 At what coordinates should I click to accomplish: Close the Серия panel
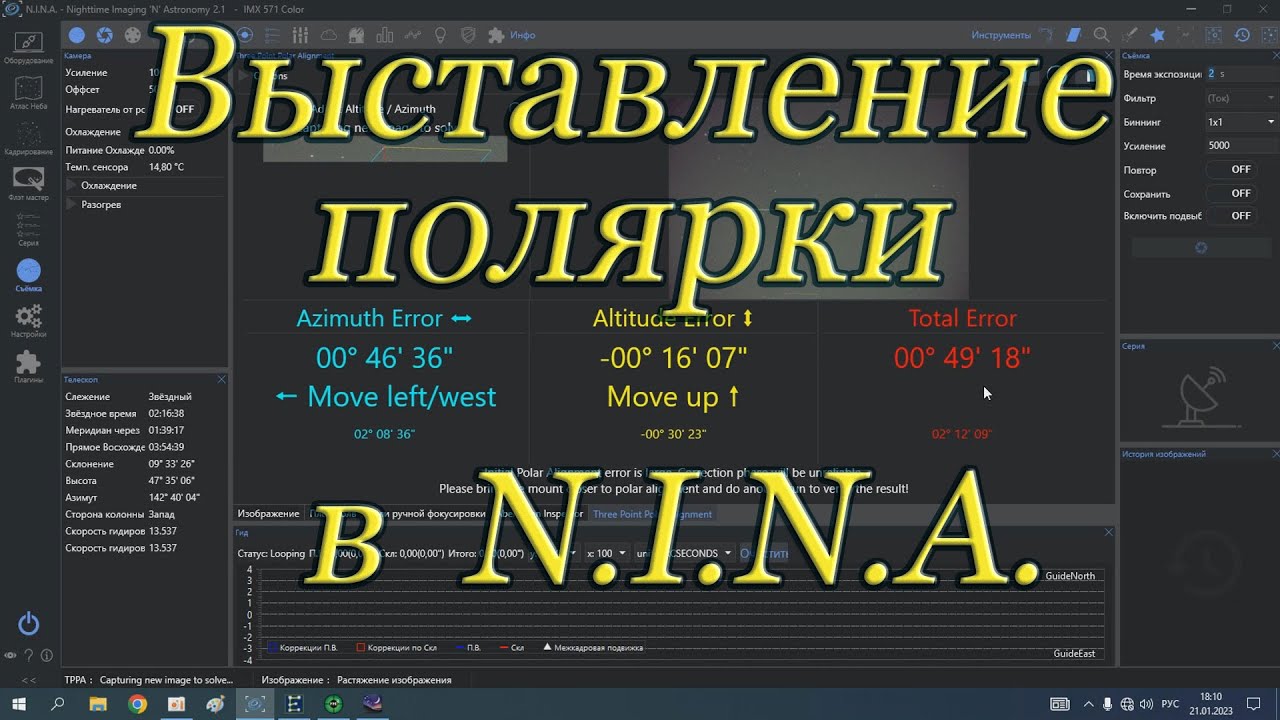click(1276, 346)
